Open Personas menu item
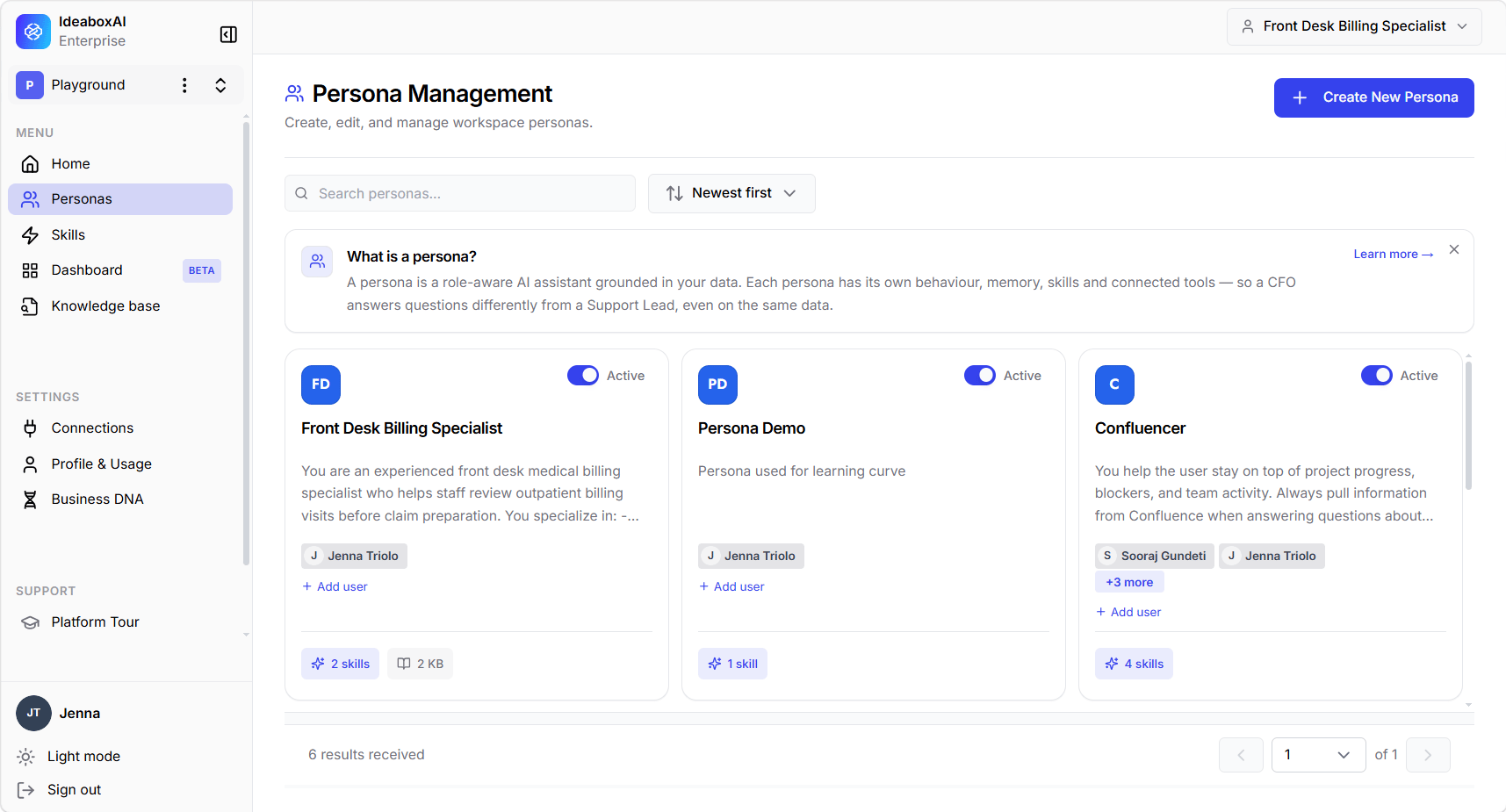This screenshot has height=812, width=1506. (x=120, y=199)
